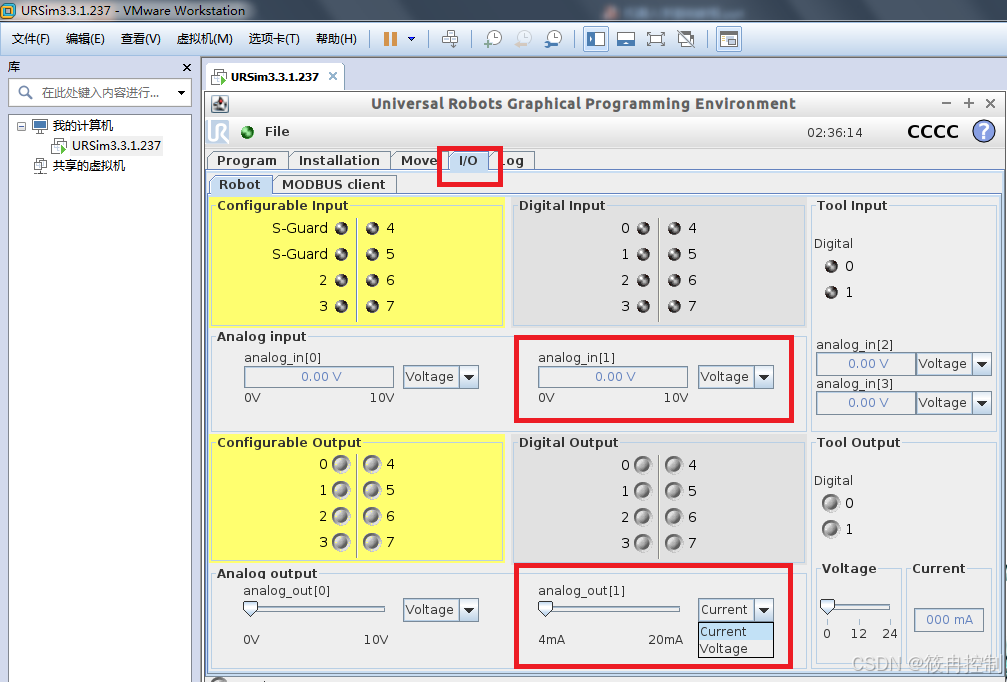This screenshot has width=1007, height=682.
Task: Click the Digital Input 4 indicator
Action: [x=674, y=228]
